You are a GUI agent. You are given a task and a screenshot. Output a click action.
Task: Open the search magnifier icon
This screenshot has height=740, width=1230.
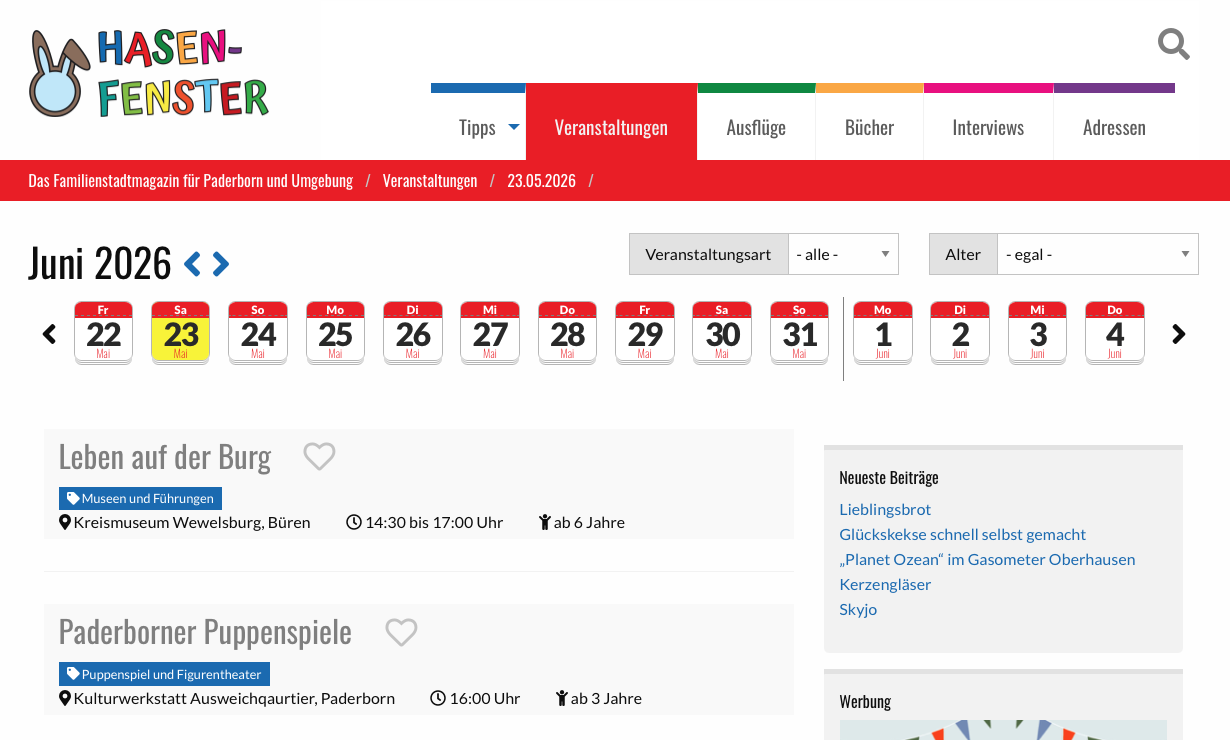1174,44
